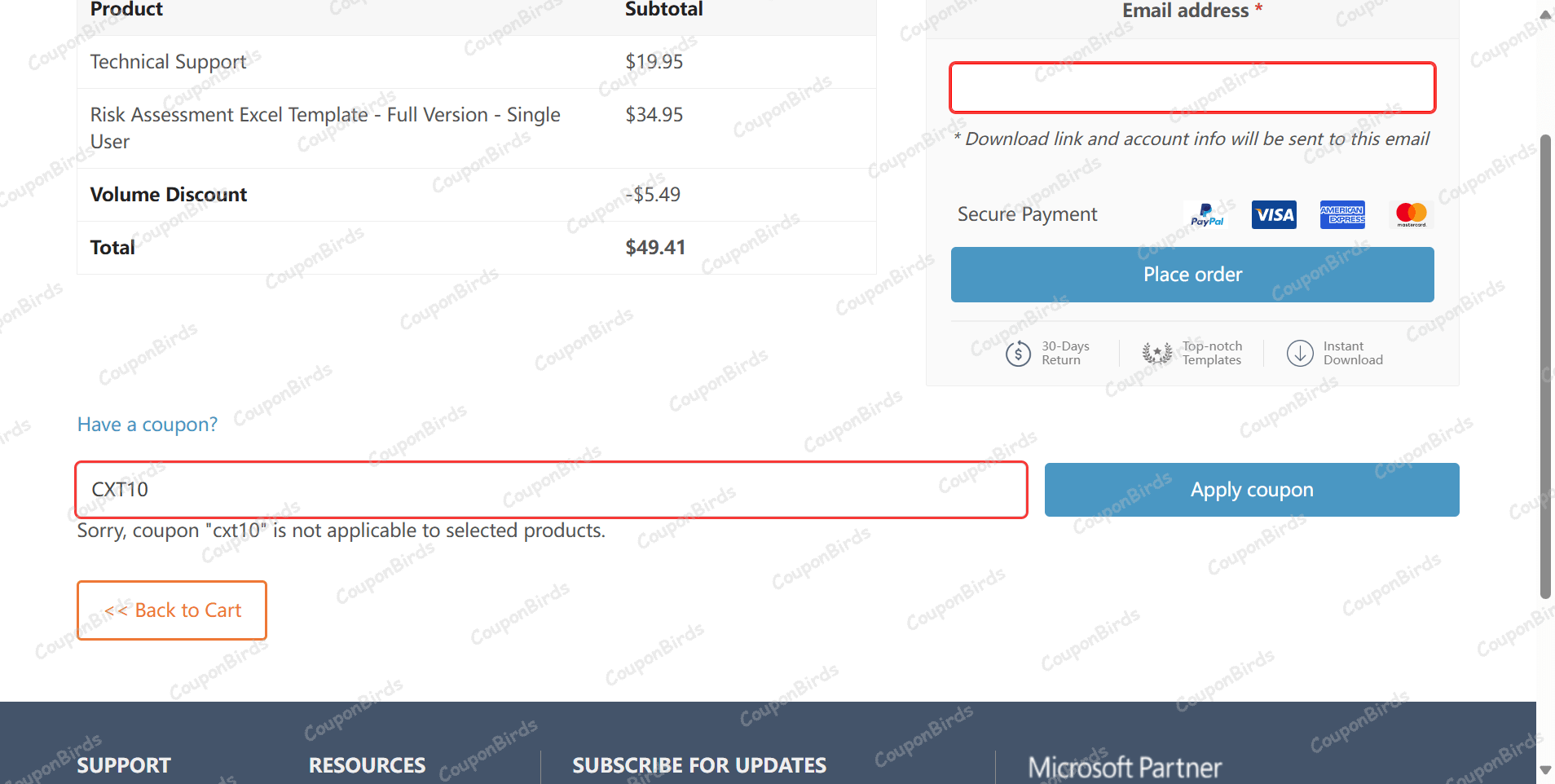
Task: Click the scrollbar down arrow
Action: 1545,769
